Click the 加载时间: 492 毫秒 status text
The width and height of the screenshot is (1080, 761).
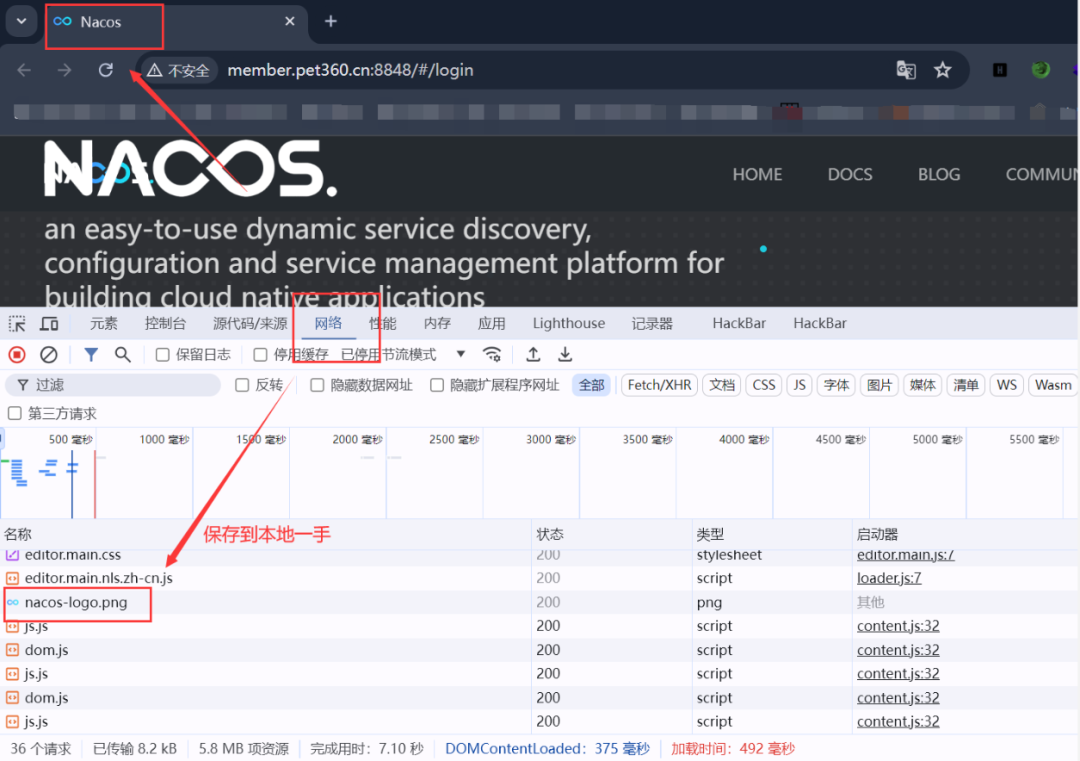[733, 749]
